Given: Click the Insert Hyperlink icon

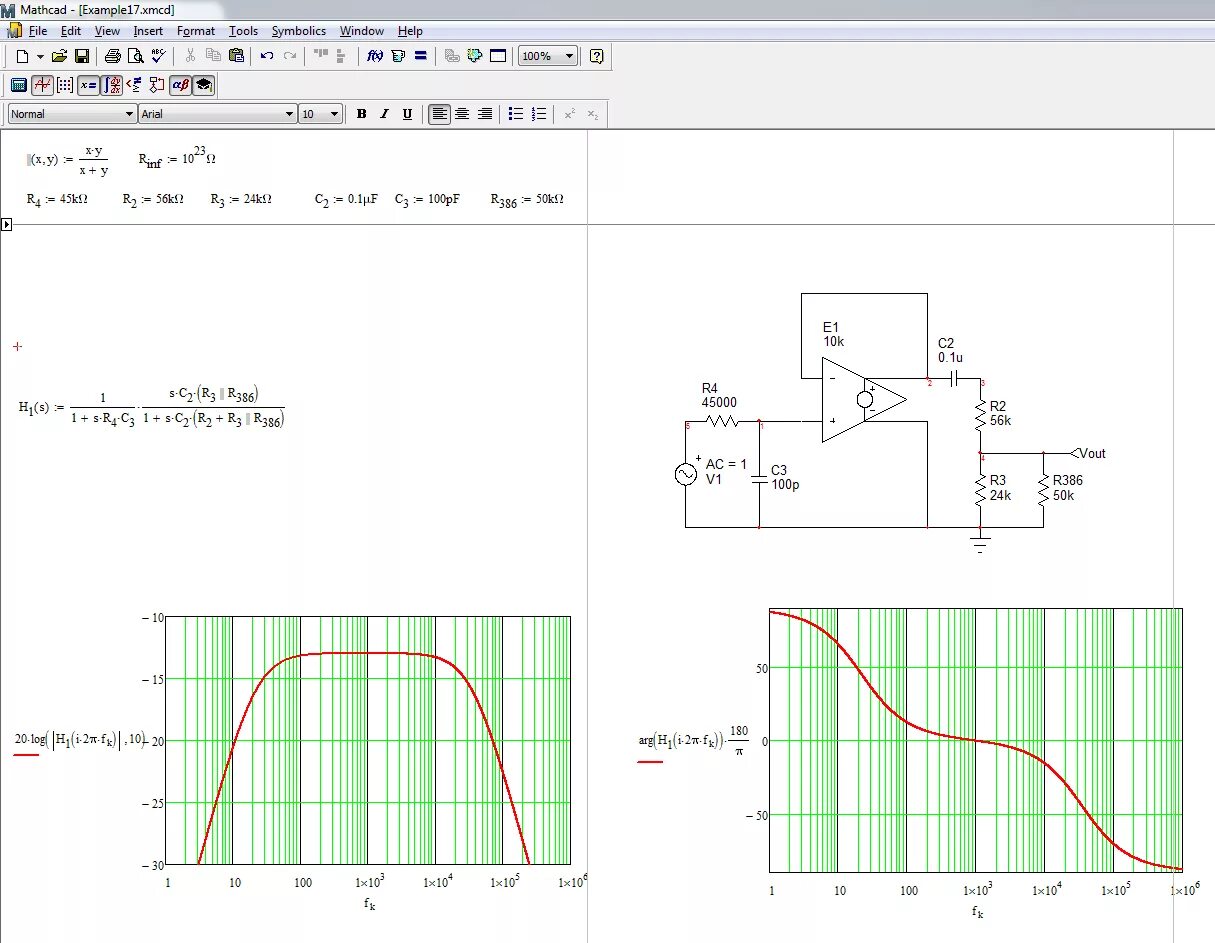Looking at the screenshot, I should point(452,56).
